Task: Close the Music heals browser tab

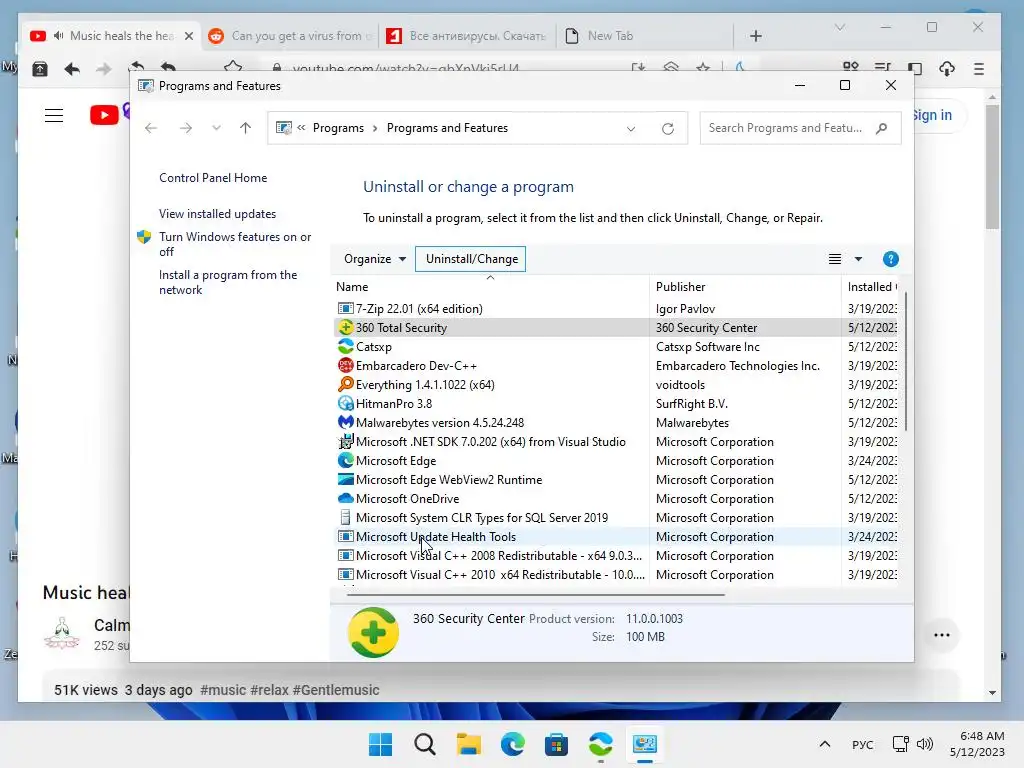Action: pos(189,36)
